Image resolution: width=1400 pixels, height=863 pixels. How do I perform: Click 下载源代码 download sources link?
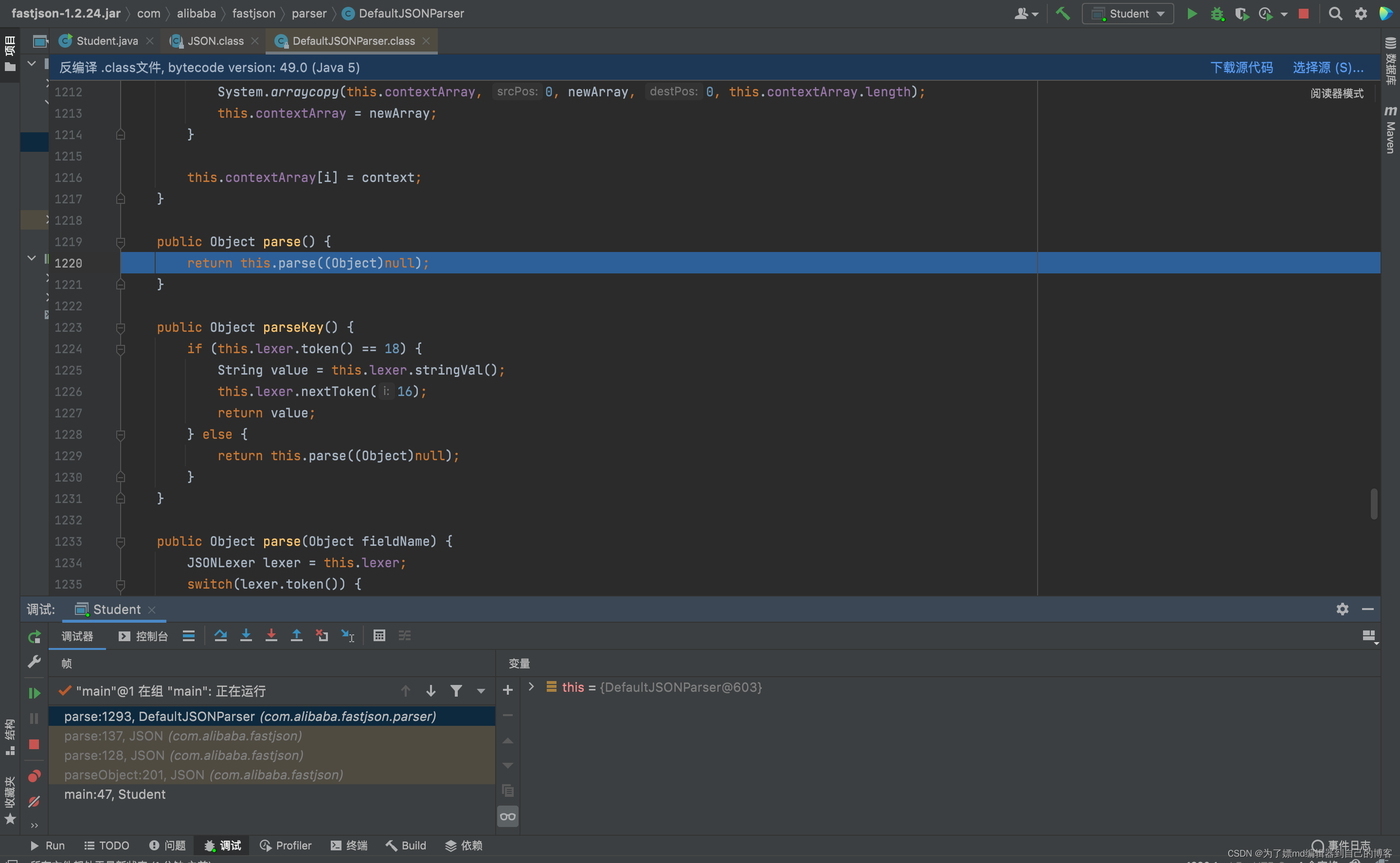tap(1241, 67)
